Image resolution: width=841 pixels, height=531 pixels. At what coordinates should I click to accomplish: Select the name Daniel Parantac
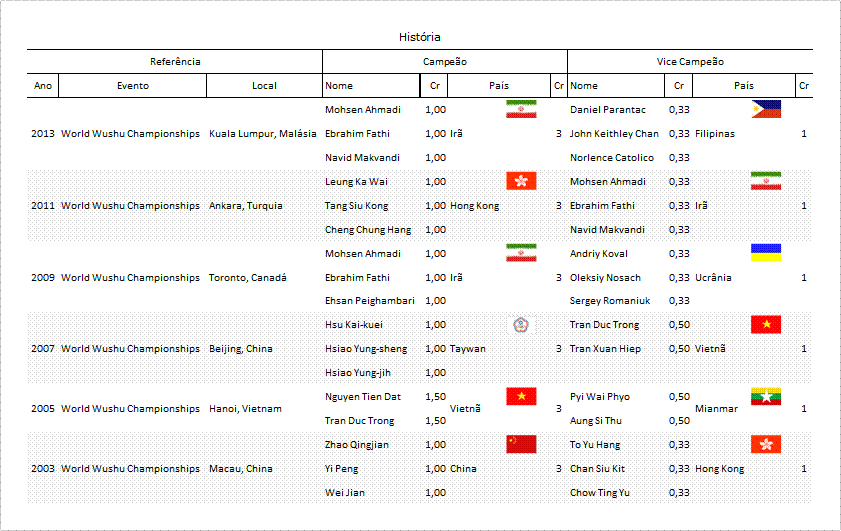tap(608, 109)
